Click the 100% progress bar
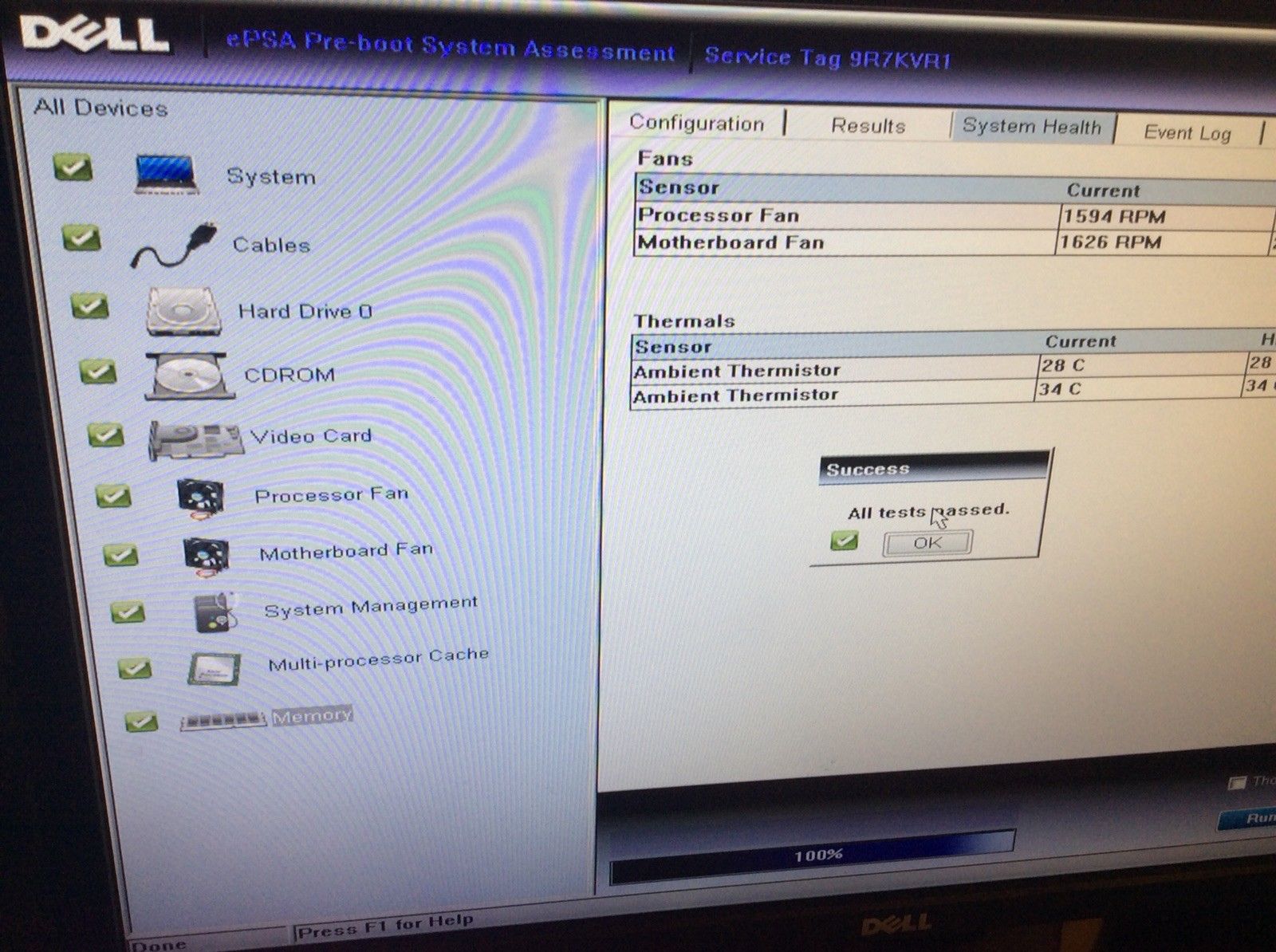1276x952 pixels. (812, 857)
